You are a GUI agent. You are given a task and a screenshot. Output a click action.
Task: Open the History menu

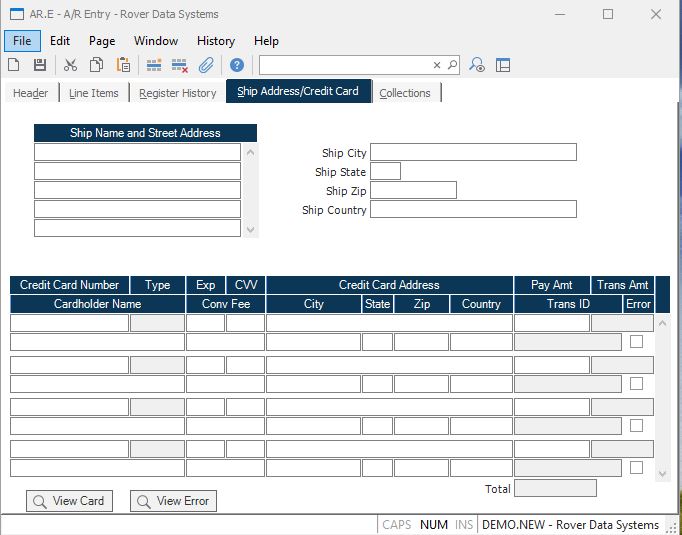click(x=215, y=41)
